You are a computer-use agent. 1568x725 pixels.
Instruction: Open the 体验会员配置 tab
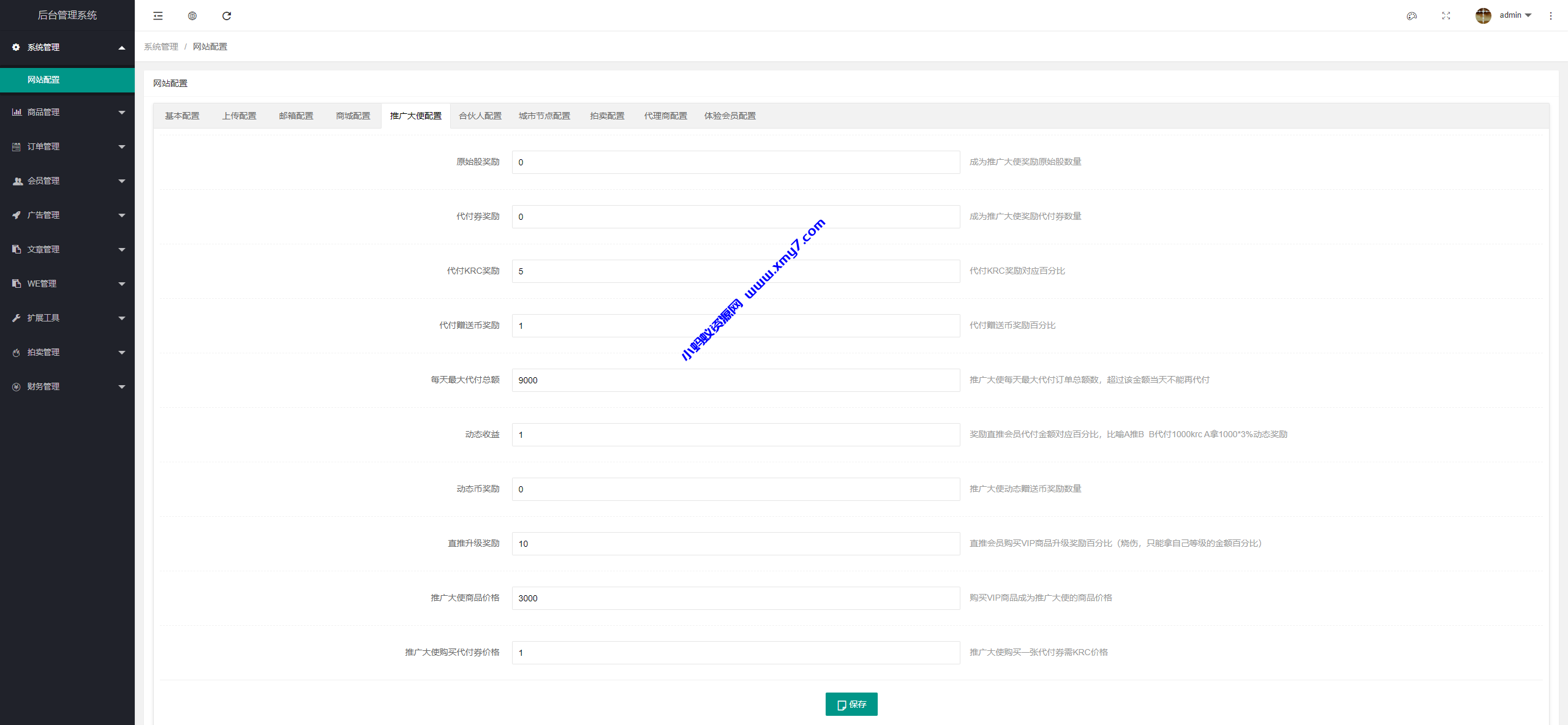point(729,116)
